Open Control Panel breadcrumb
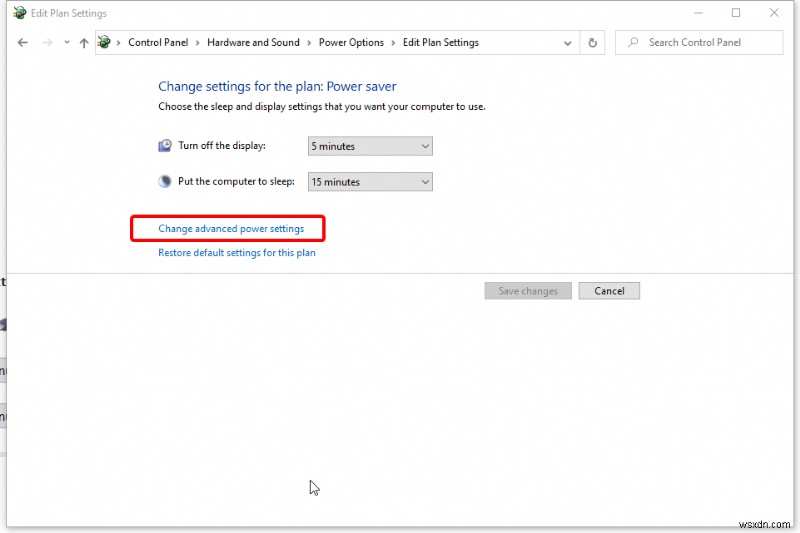This screenshot has width=800, height=533. (158, 42)
